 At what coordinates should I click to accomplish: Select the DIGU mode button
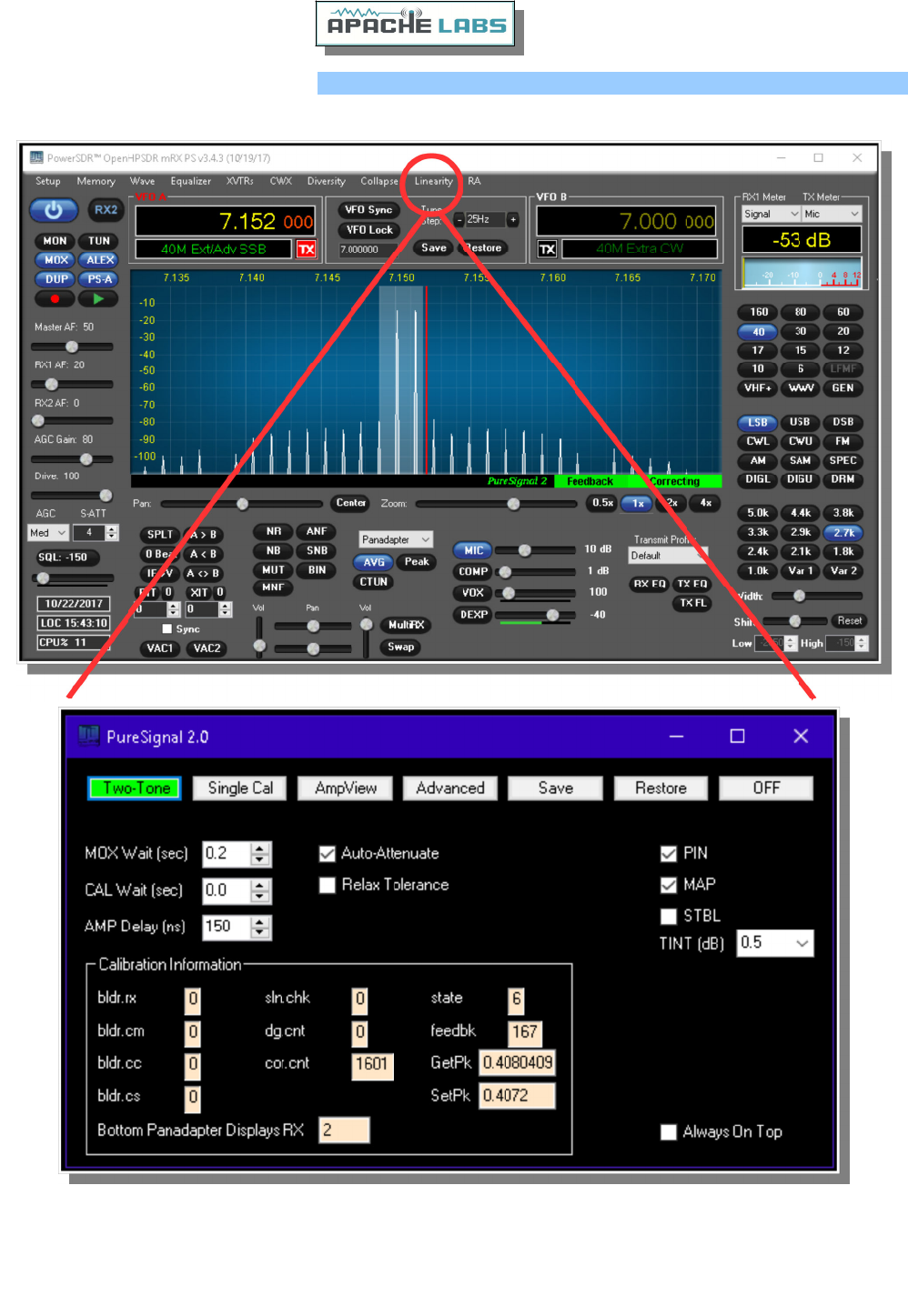point(800,479)
